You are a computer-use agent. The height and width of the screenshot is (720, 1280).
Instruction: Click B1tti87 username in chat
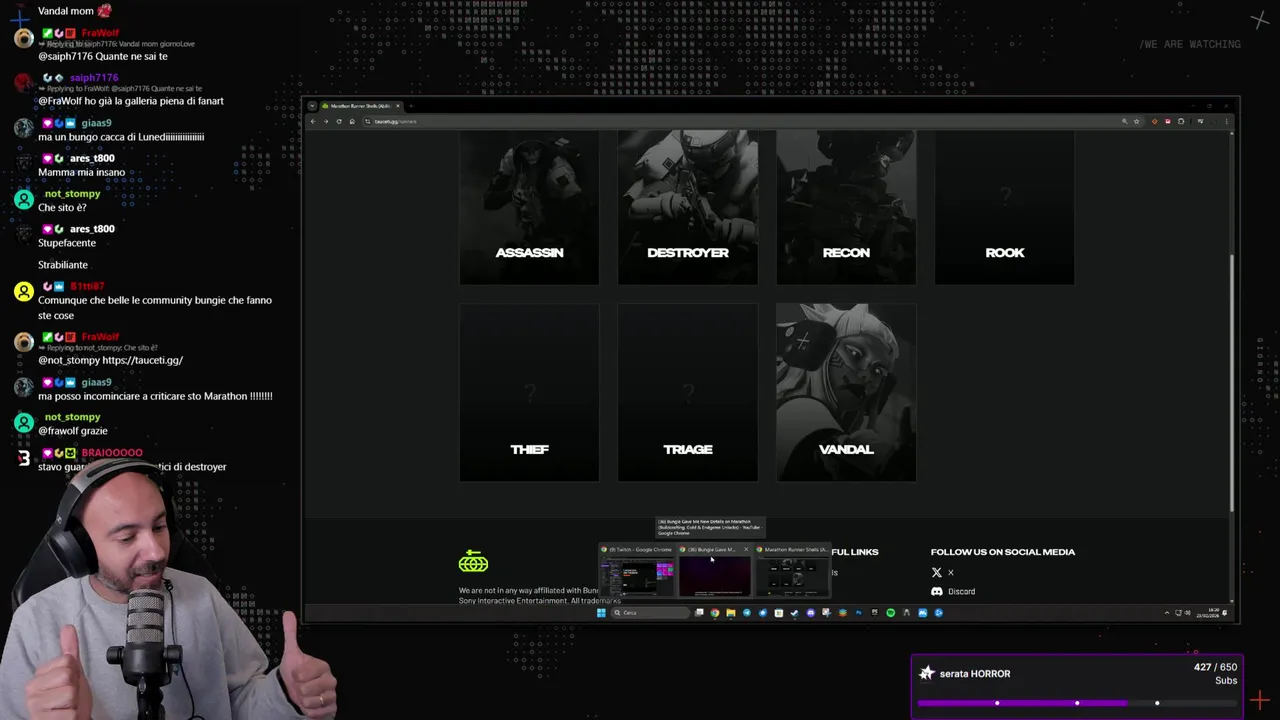87,286
